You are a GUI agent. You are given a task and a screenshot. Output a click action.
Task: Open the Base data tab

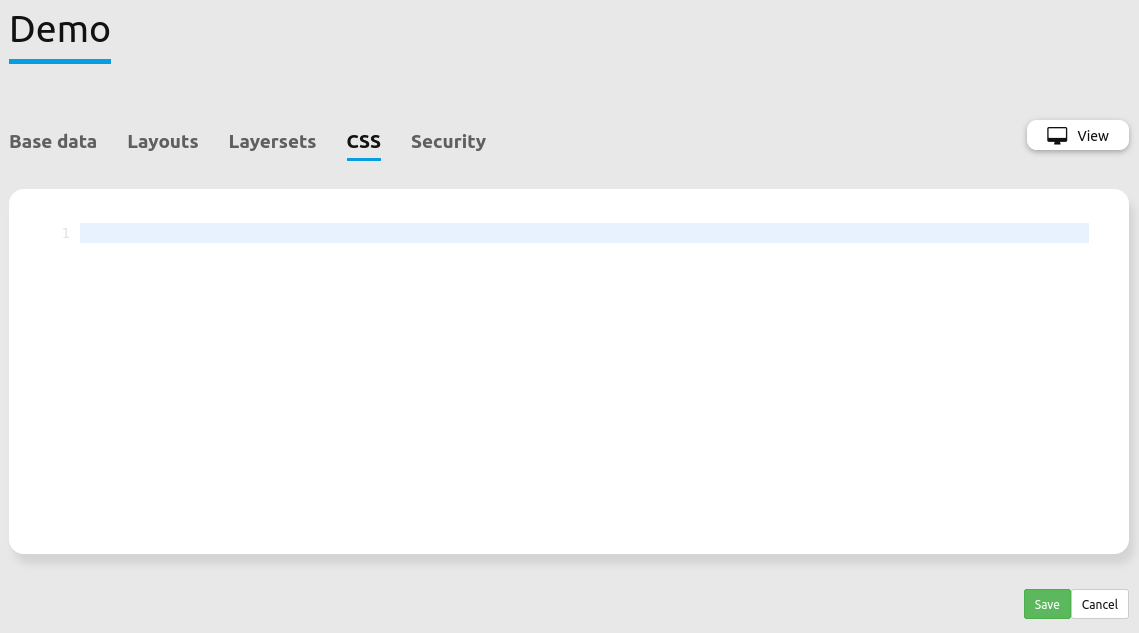pos(53,142)
